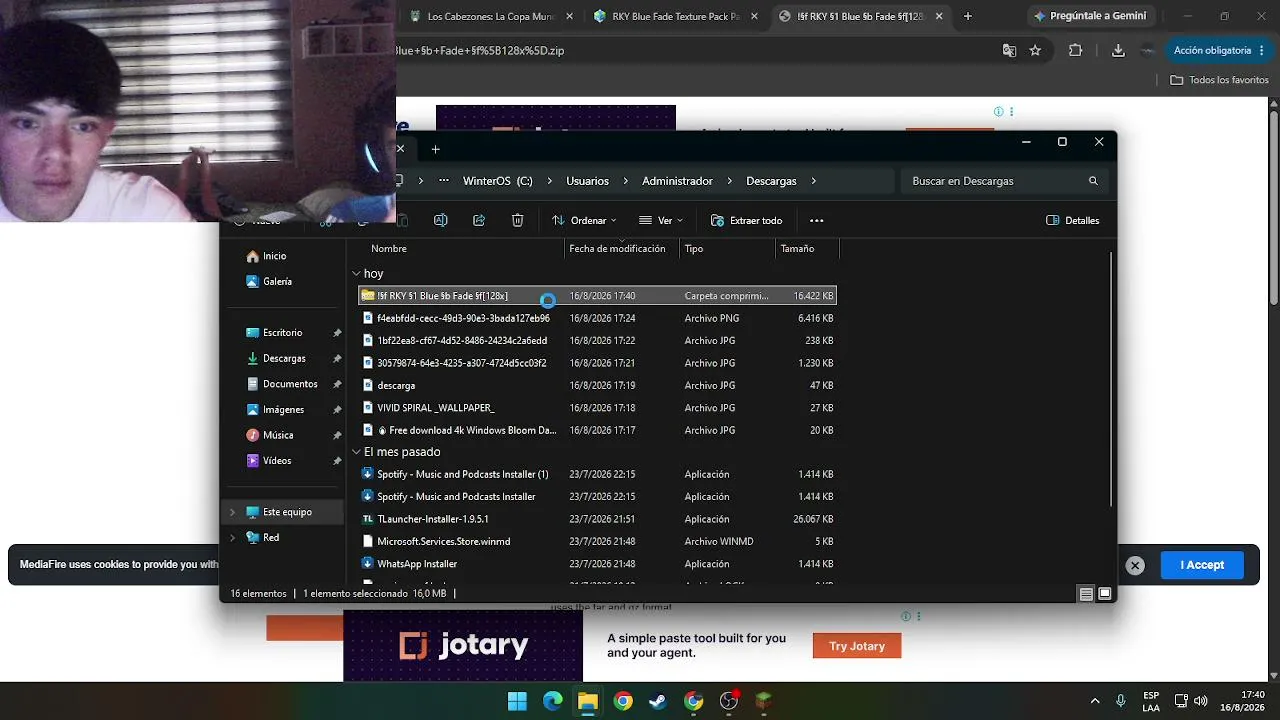Collapse the 'hoy' file group

(356, 273)
